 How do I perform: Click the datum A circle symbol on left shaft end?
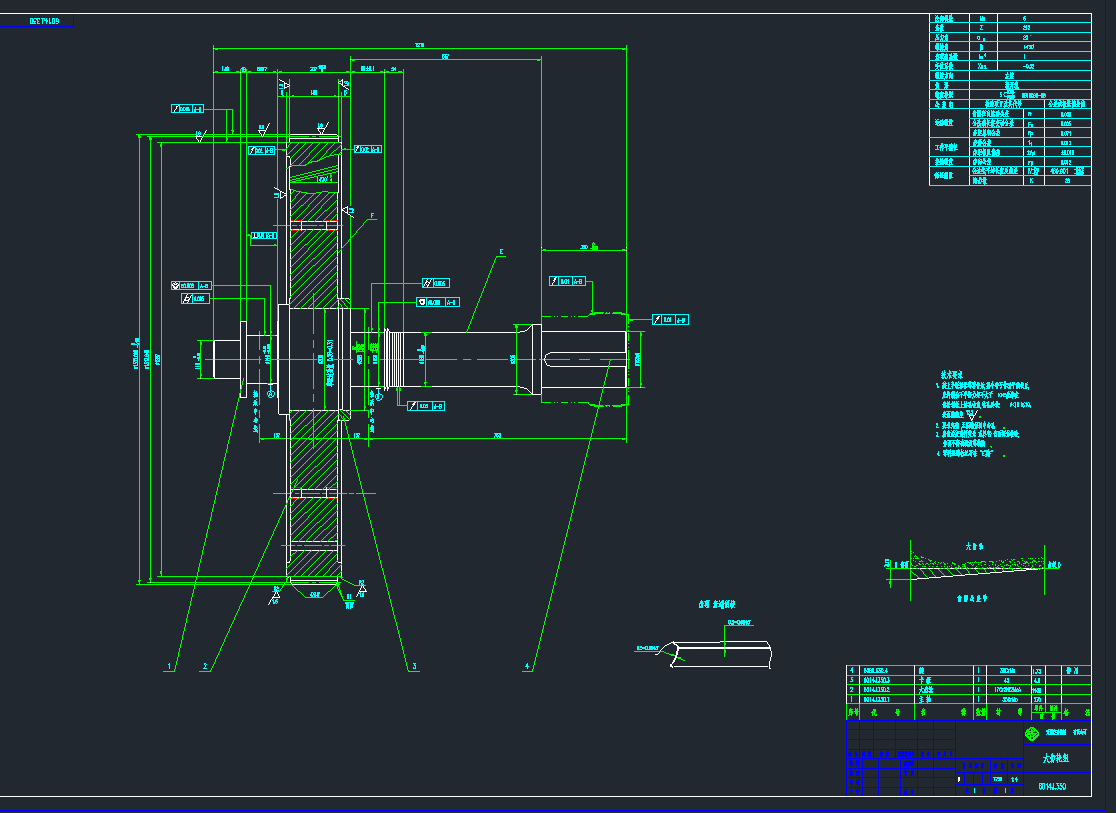pyautogui.click(x=271, y=394)
